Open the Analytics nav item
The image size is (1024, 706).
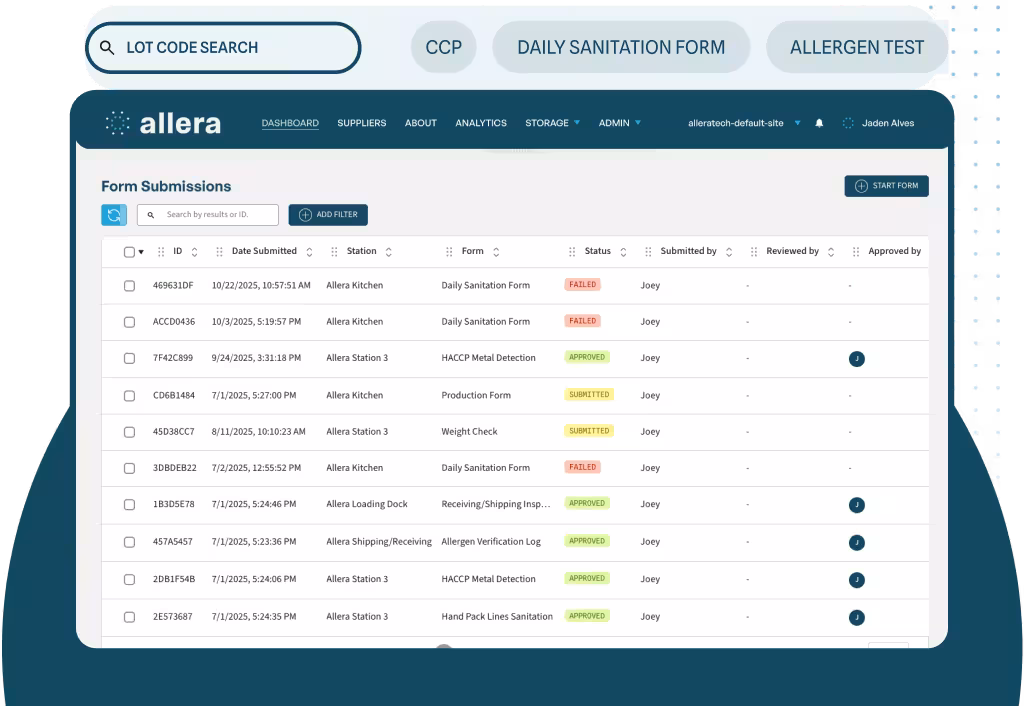[481, 123]
